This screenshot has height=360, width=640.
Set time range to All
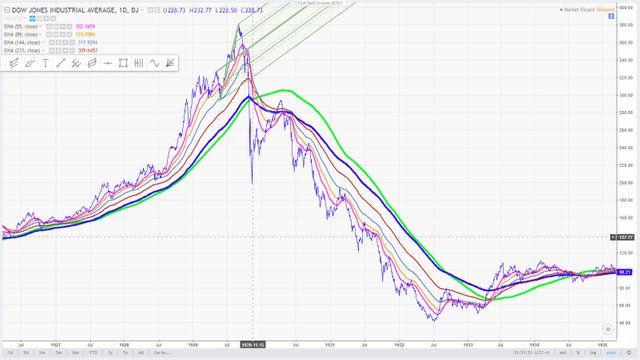[x=141, y=353]
